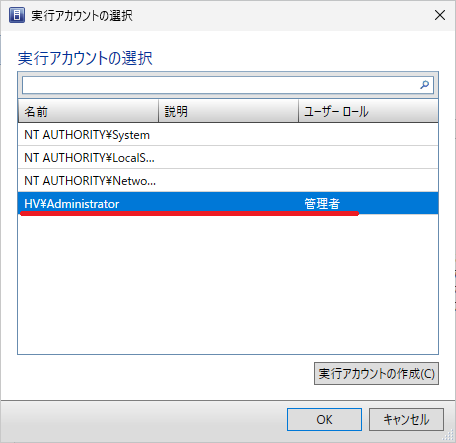Click the 実行アカウントの作成(C) button
The image size is (456, 443).
click(x=376, y=374)
